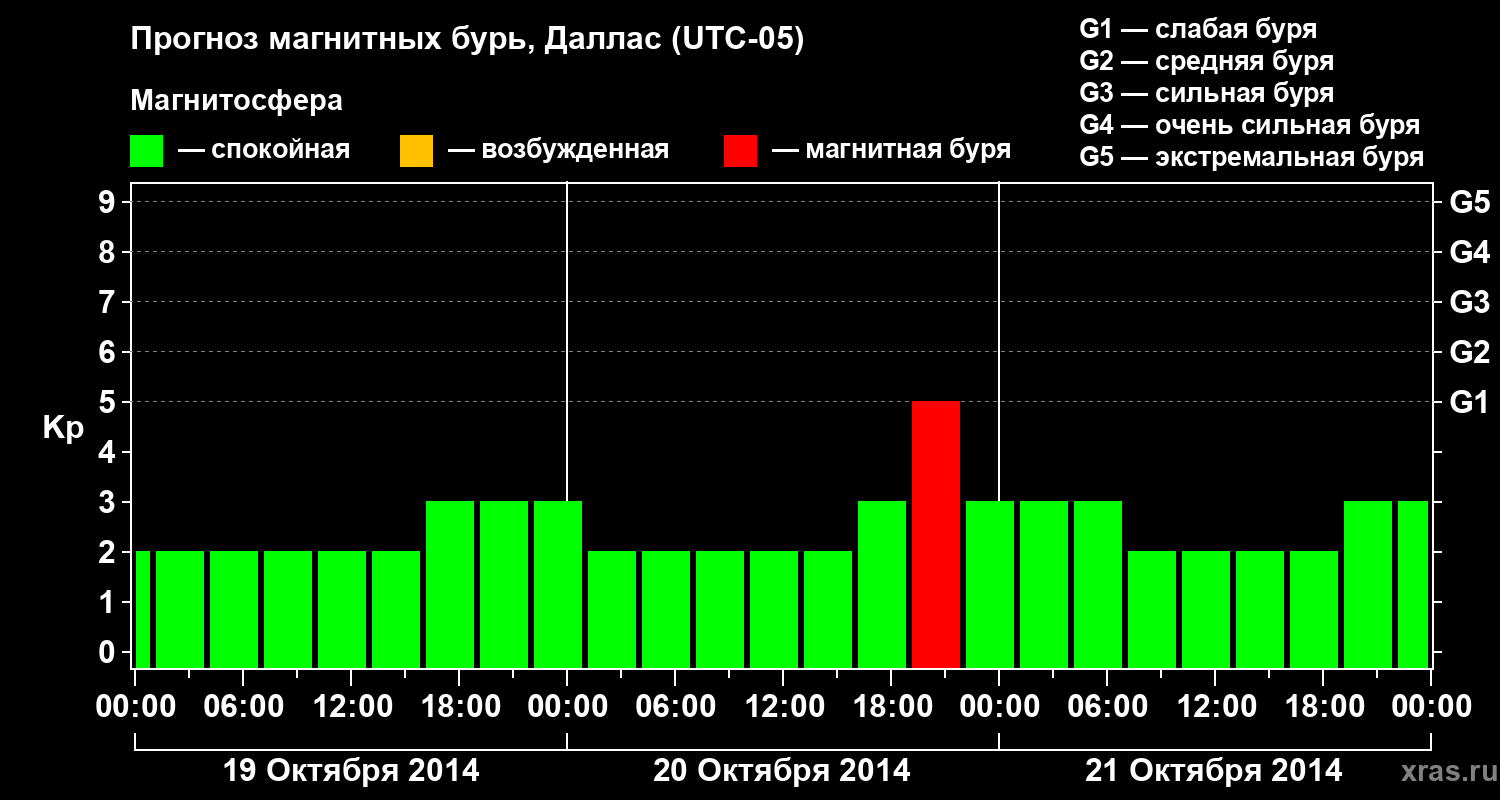Click the 06:00 tick label of 21 October
Image resolution: width=1500 pixels, height=800 pixels.
click(1107, 707)
